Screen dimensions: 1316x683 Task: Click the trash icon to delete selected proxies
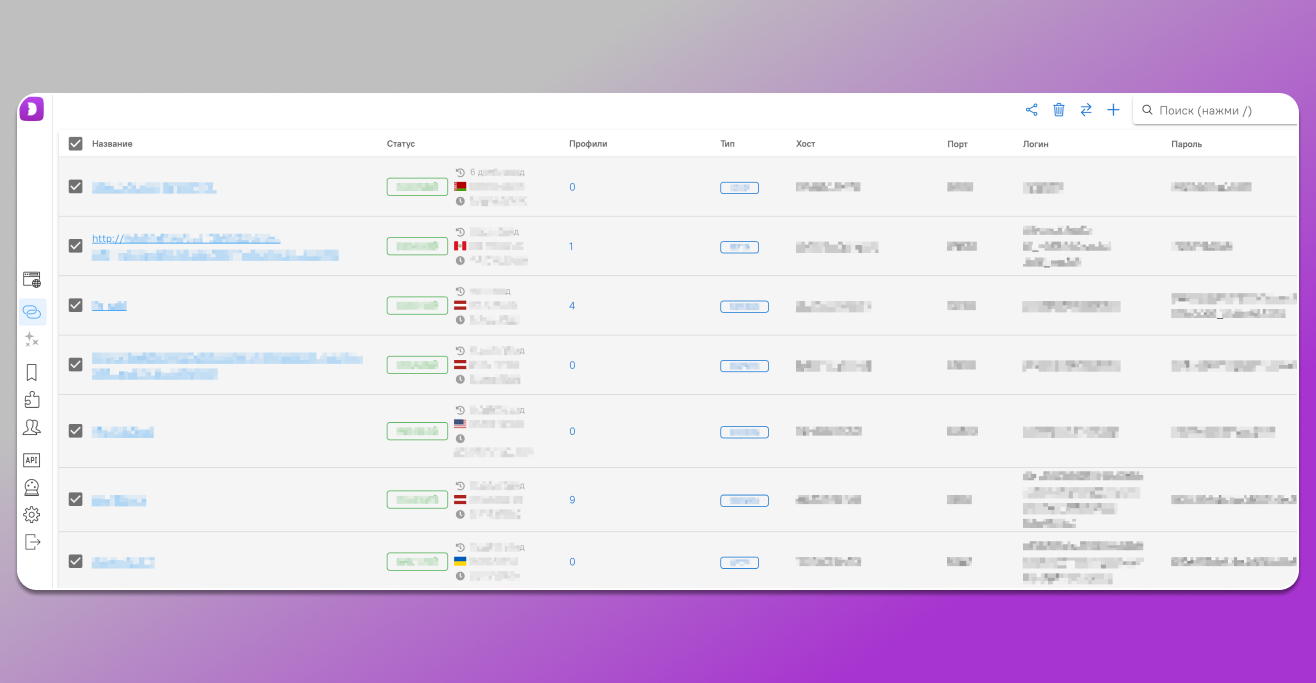[x=1059, y=110]
